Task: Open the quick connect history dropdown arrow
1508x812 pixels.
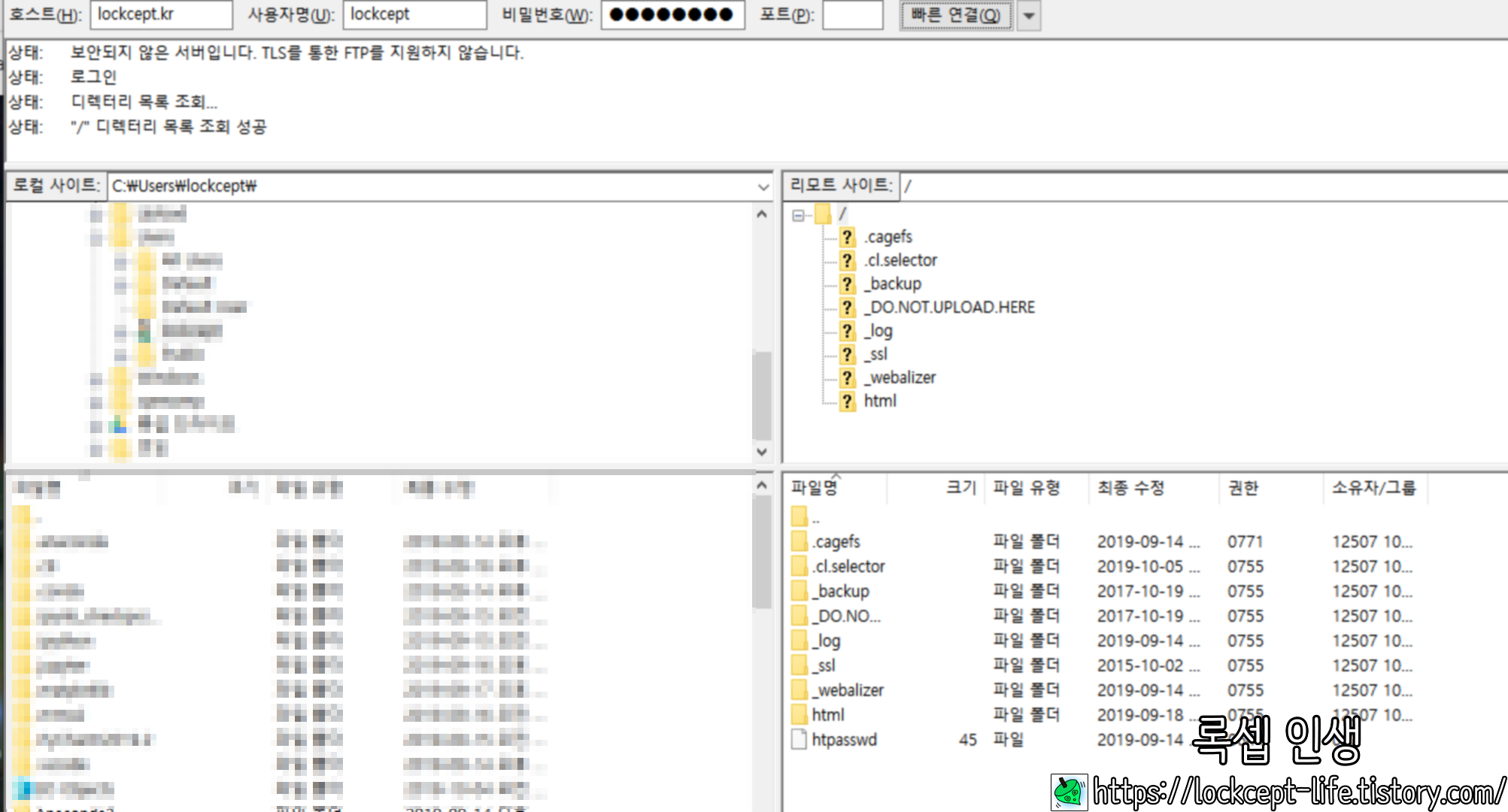Action: click(1029, 16)
